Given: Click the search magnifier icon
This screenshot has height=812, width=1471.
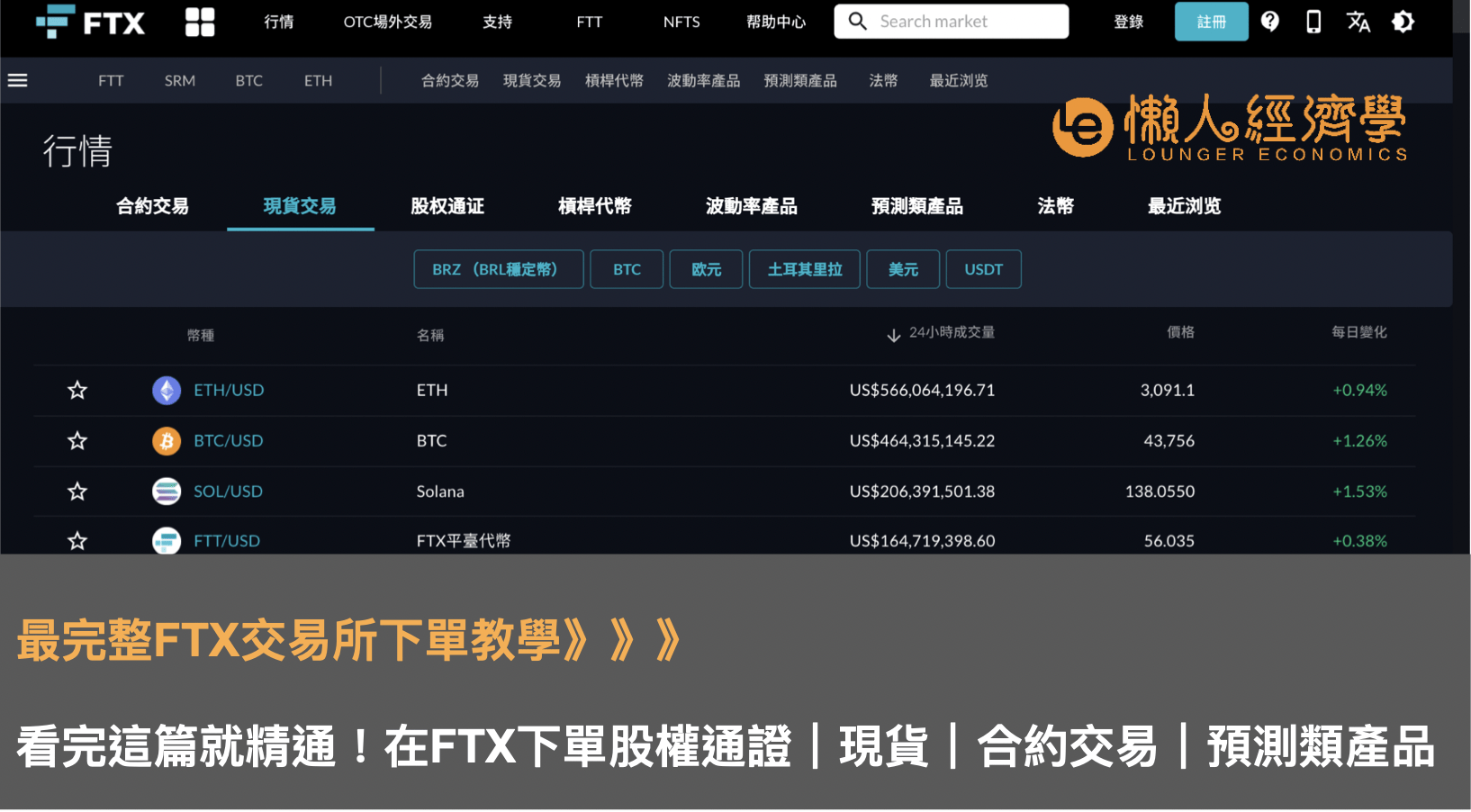Looking at the screenshot, I should (x=857, y=21).
